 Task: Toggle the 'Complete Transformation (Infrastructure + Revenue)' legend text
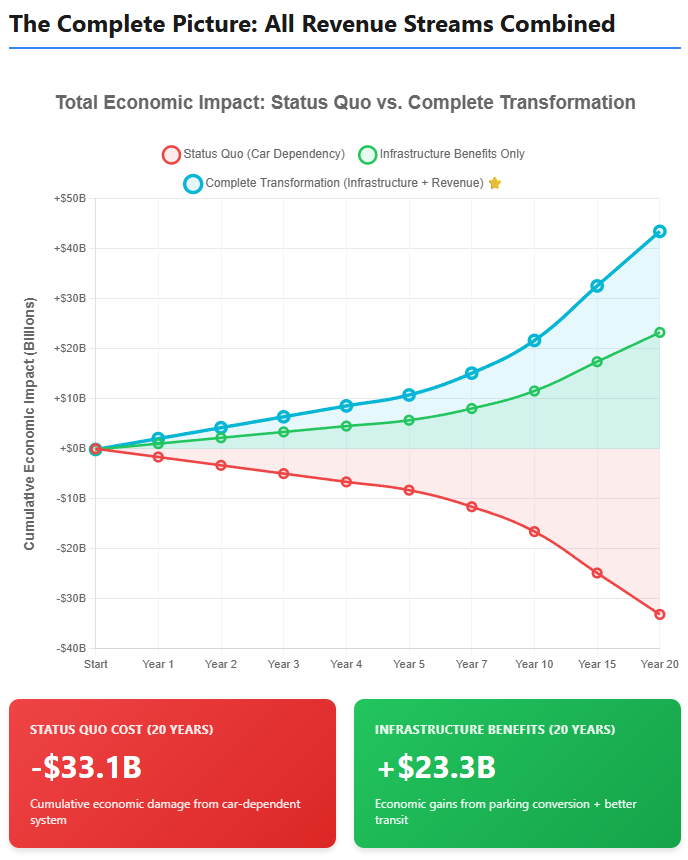[x=344, y=183]
